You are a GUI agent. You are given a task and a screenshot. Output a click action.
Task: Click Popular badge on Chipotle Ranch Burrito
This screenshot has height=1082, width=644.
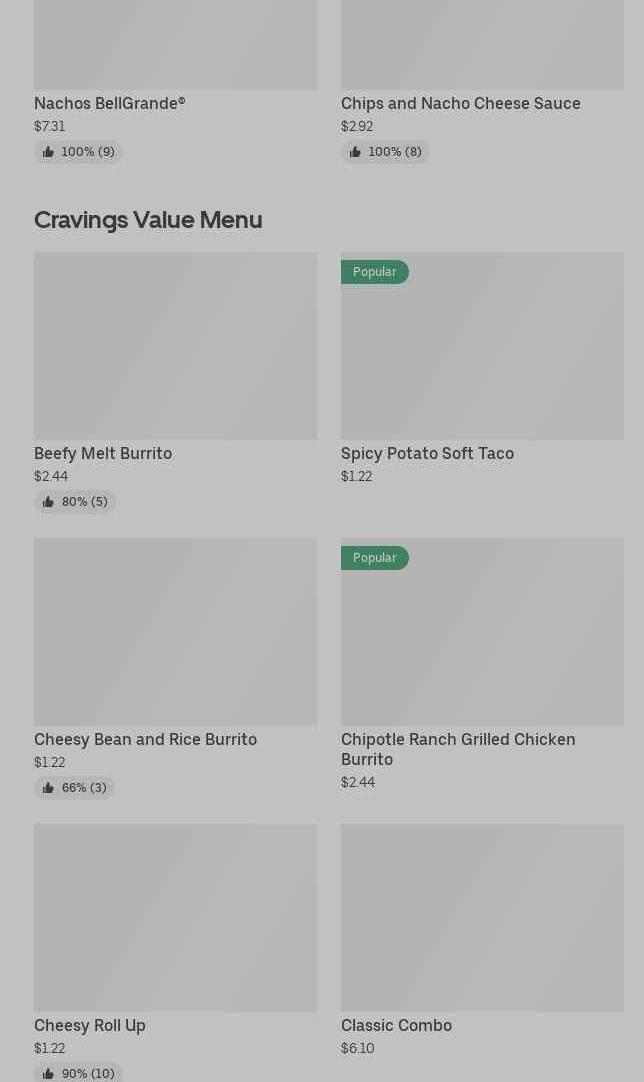[x=375, y=558]
